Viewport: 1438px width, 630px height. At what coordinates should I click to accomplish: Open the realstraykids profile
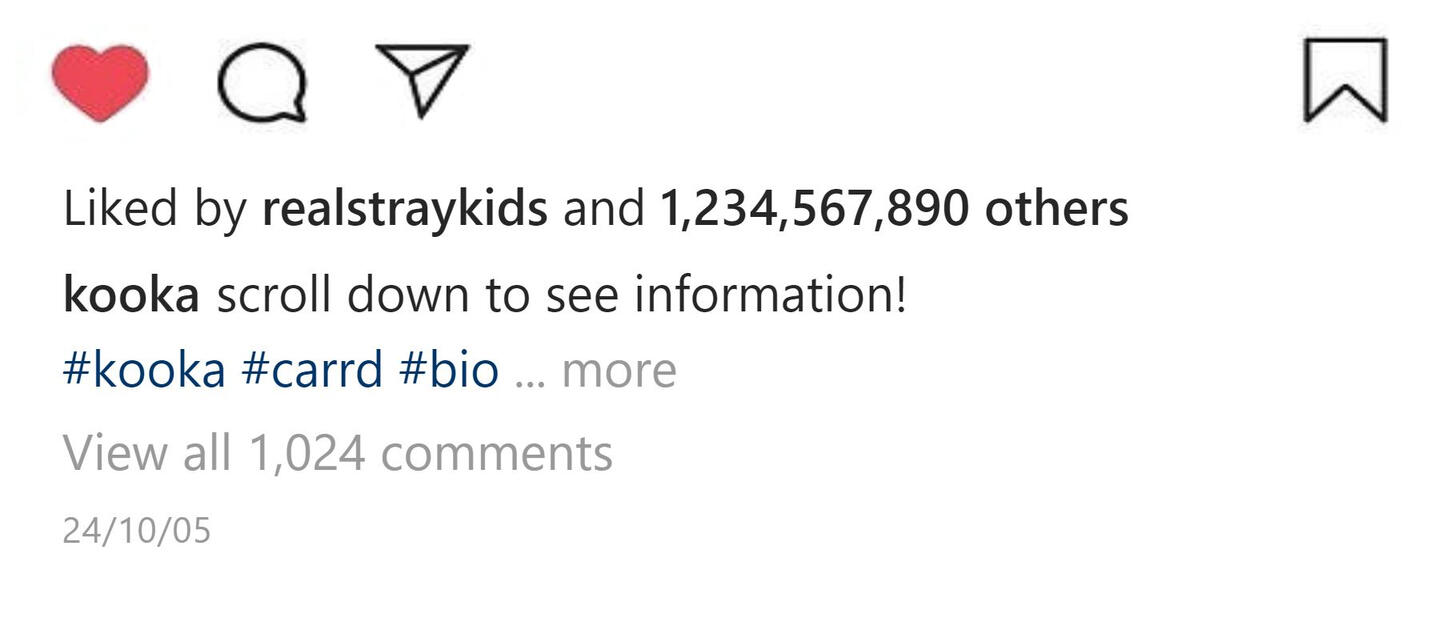click(404, 210)
